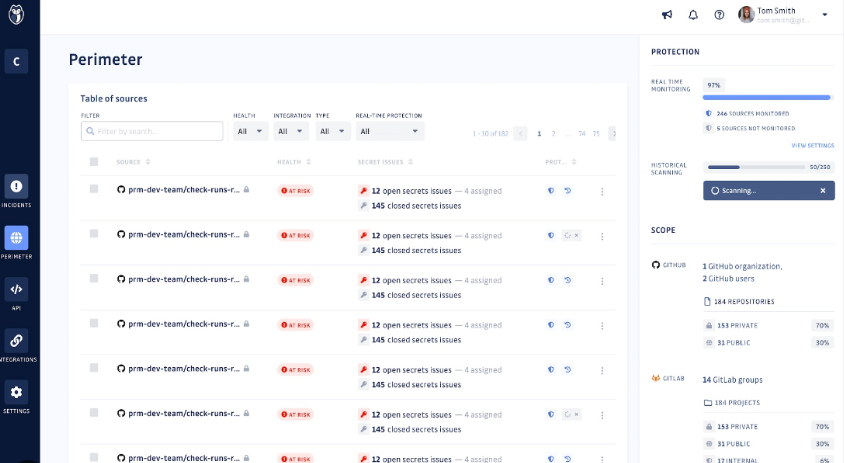Check the sixth source row checkbox

tap(94, 412)
